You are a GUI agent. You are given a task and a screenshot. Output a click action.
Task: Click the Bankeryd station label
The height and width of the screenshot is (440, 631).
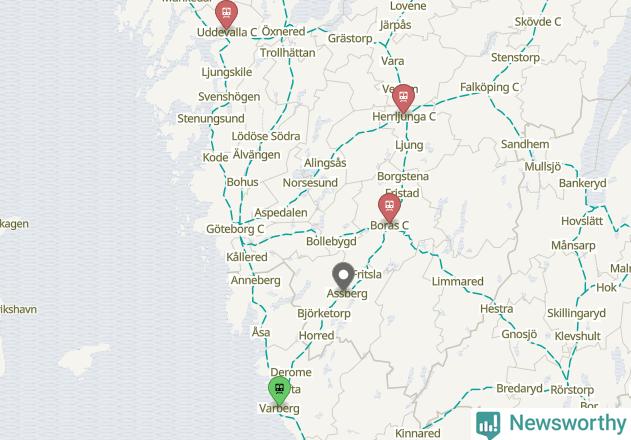pyautogui.click(x=582, y=183)
